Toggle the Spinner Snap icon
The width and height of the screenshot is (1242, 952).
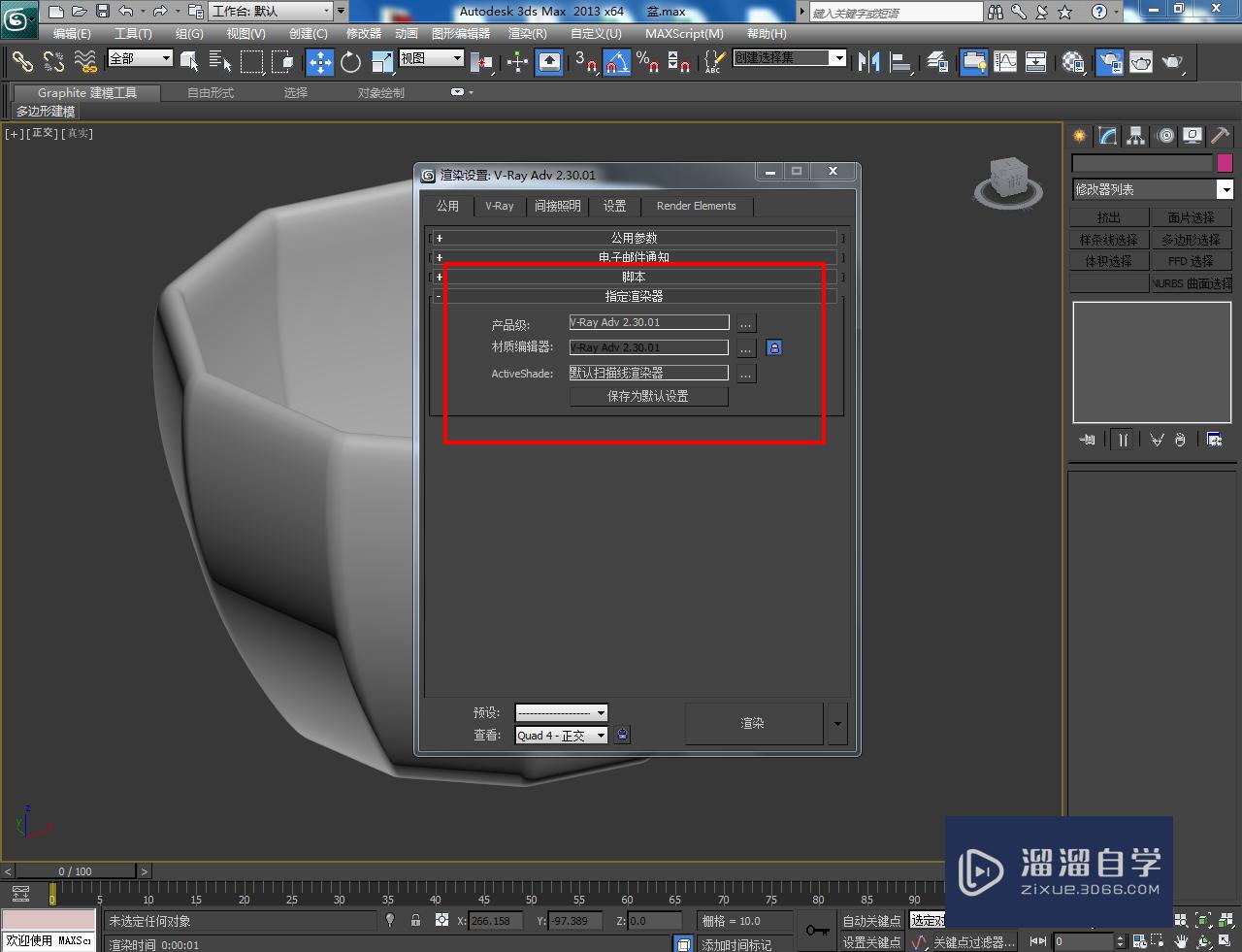tap(679, 62)
